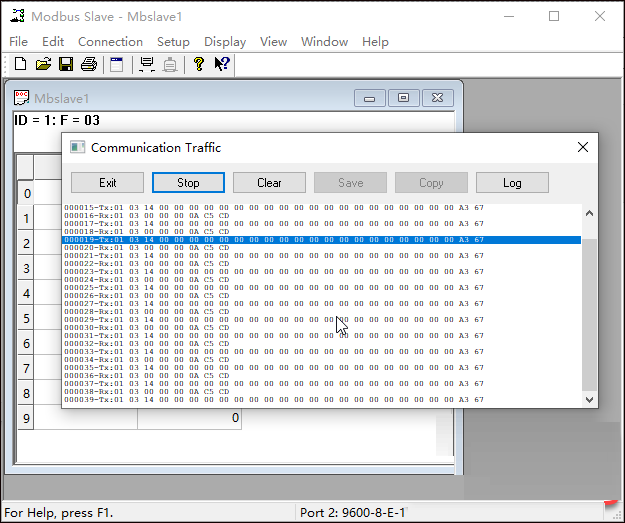
Task: Open the Help menu
Action: [375, 41]
